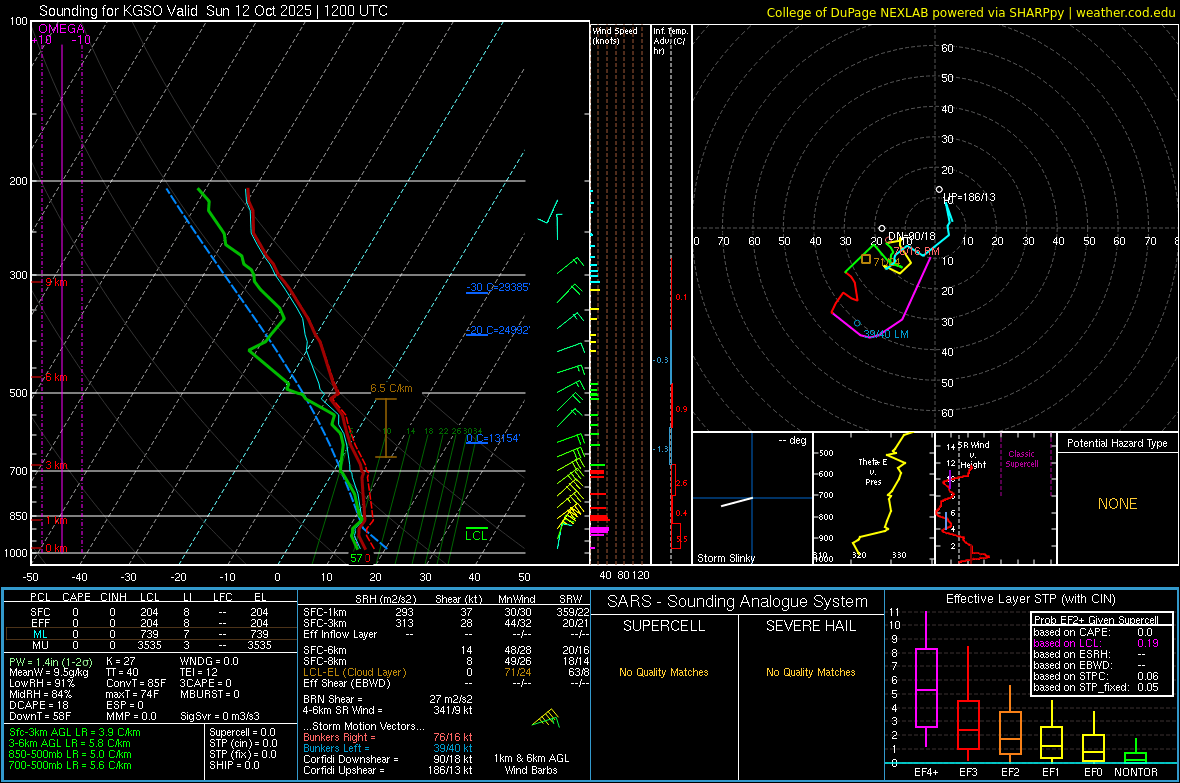Click the Sfc-3km AGL LR value
Screen dimensions: 1180x783
pos(75,732)
